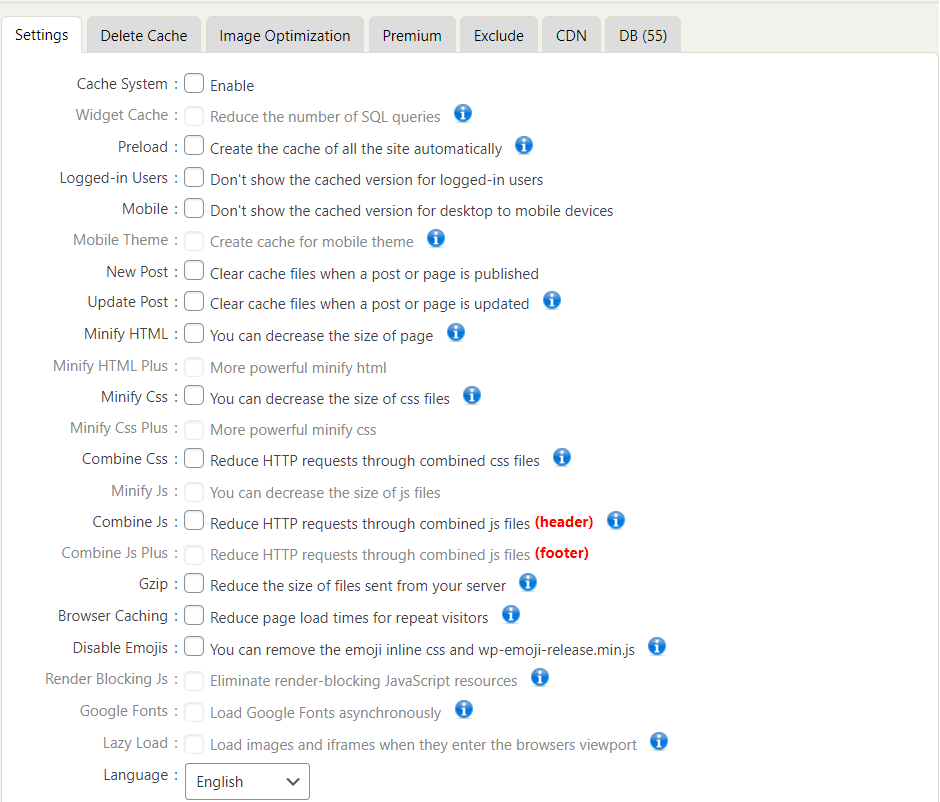Viewport: 940px width, 802px height.
Task: Toggle the New Post checkbox
Action: coord(194,271)
